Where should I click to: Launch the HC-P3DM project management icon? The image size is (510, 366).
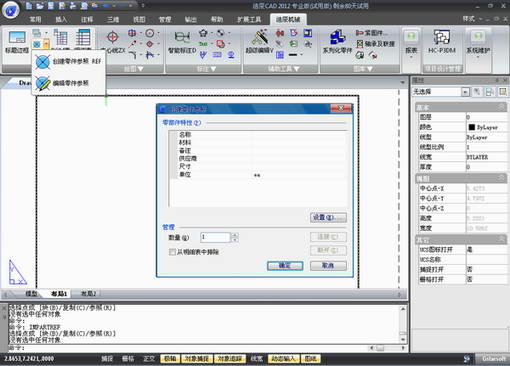pos(442,42)
